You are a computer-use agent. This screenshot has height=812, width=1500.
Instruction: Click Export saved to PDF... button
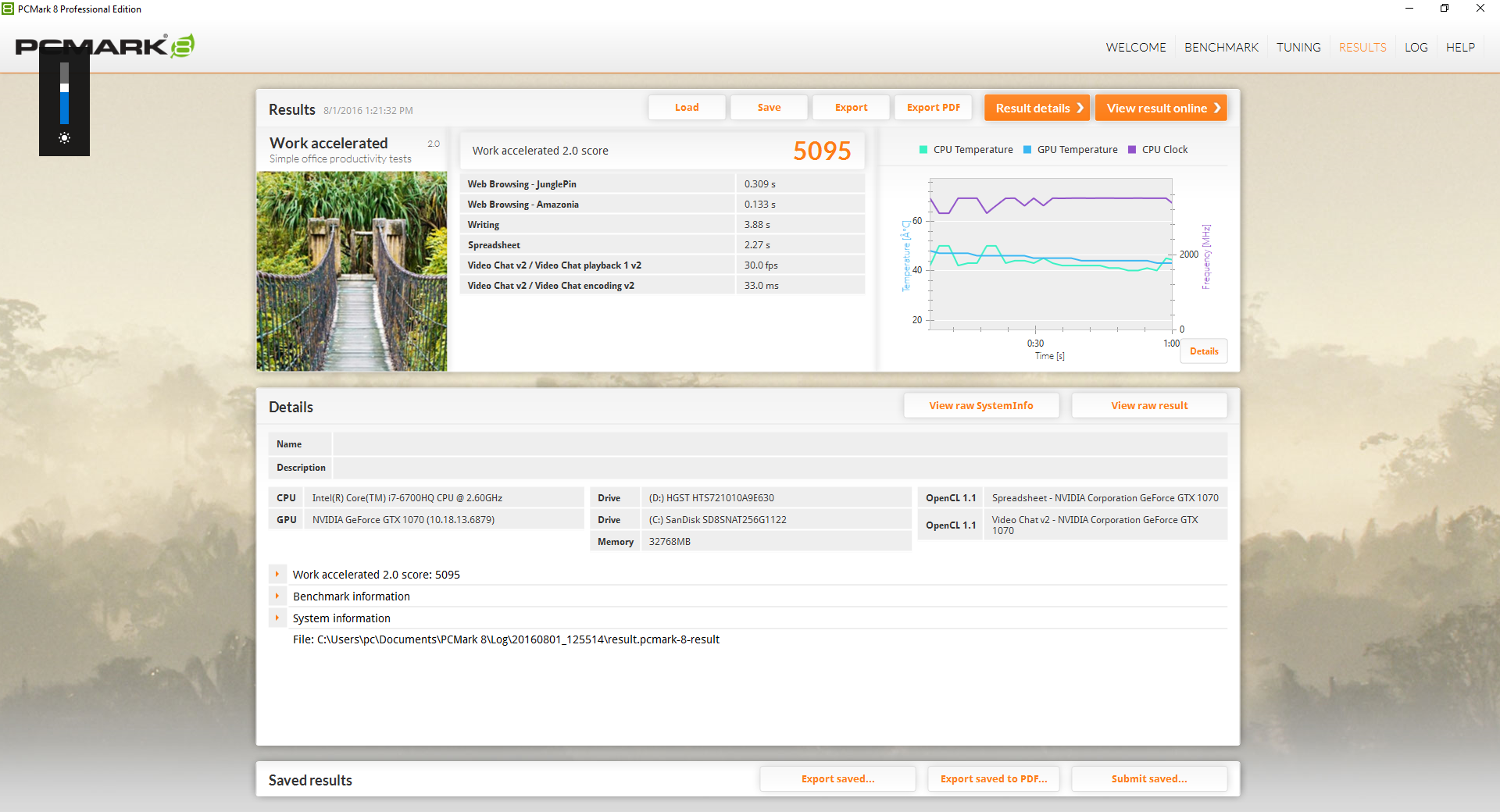pos(994,778)
